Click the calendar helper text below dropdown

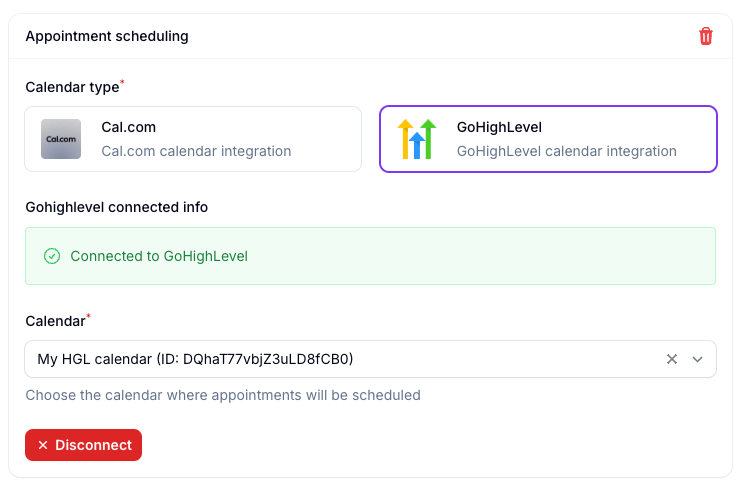tap(223, 395)
